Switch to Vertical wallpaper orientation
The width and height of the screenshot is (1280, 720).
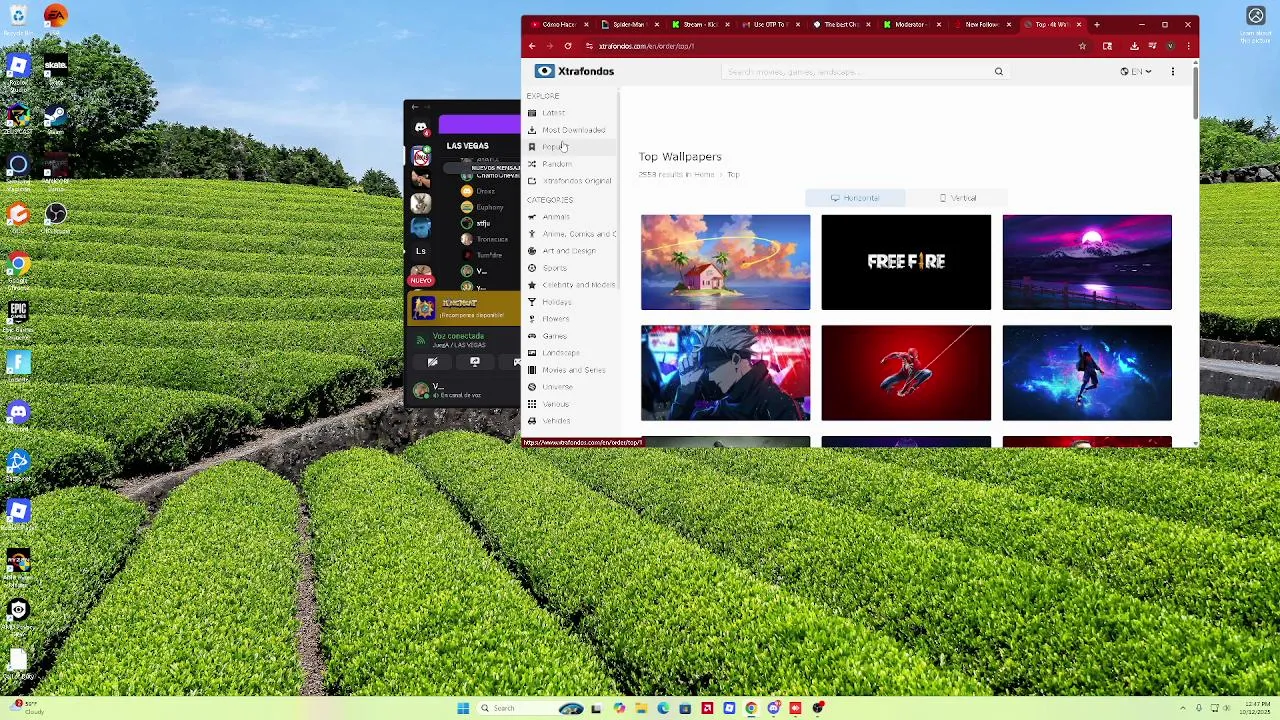click(x=957, y=198)
